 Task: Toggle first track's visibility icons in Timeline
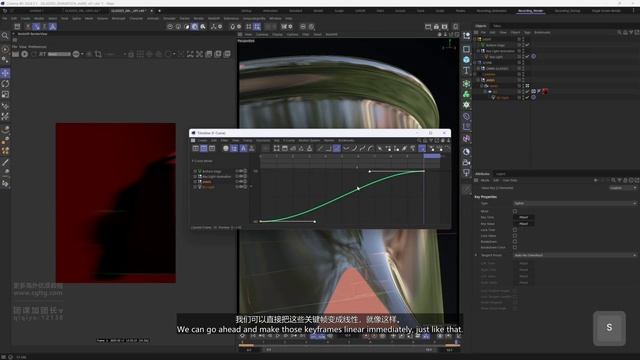click(241, 171)
